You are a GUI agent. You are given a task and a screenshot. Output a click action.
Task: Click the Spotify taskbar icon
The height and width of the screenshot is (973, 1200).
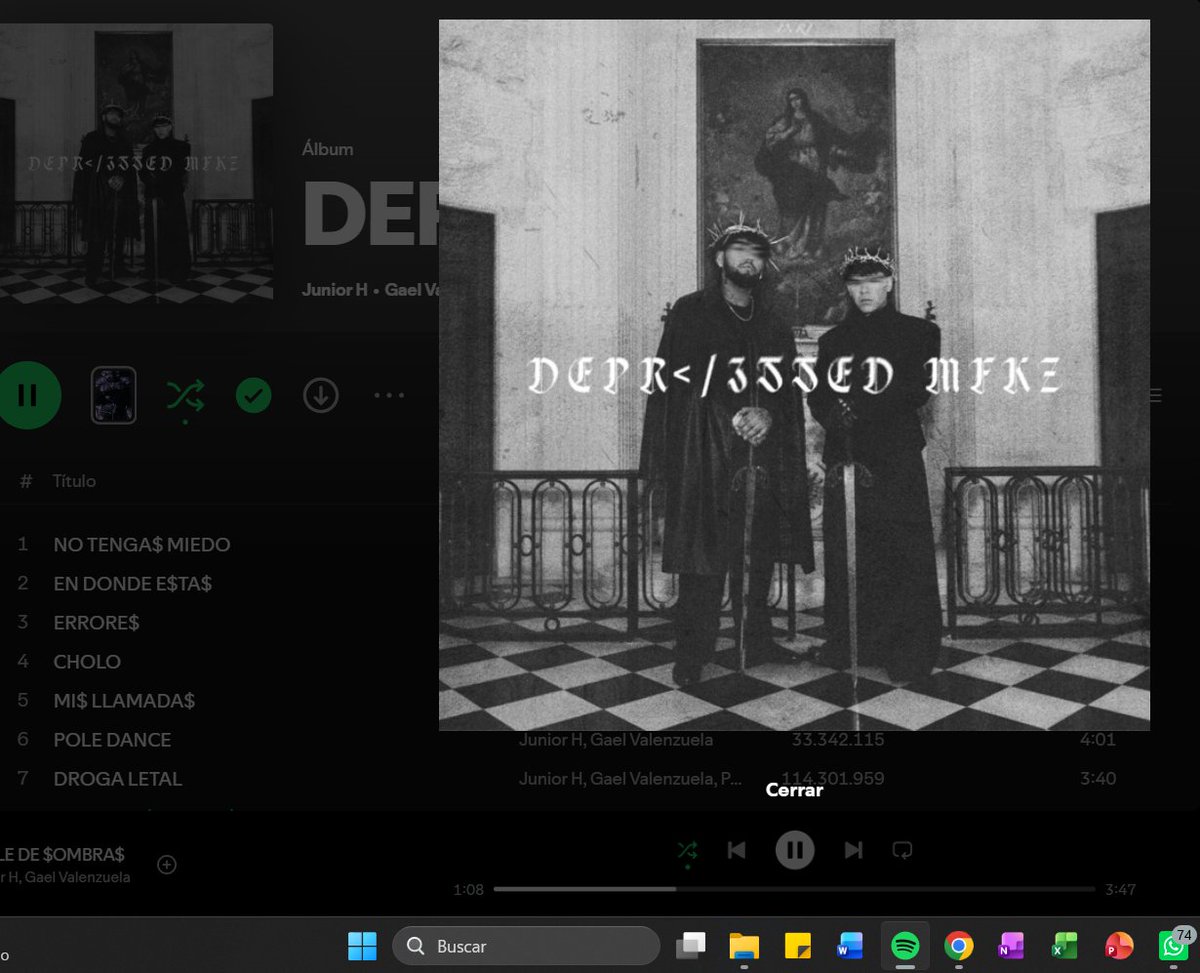pos(905,946)
